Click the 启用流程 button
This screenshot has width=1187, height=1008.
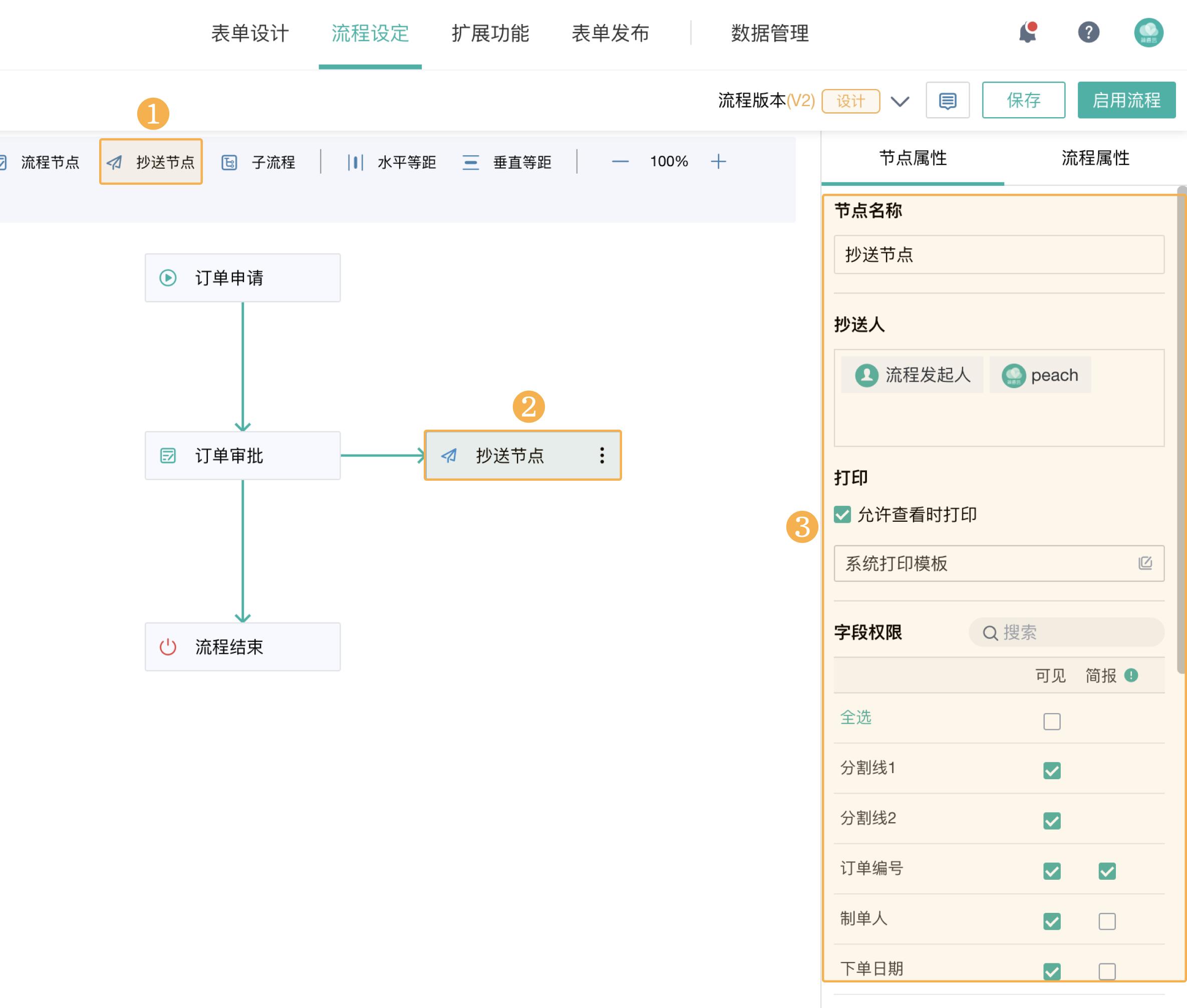pyautogui.click(x=1126, y=101)
